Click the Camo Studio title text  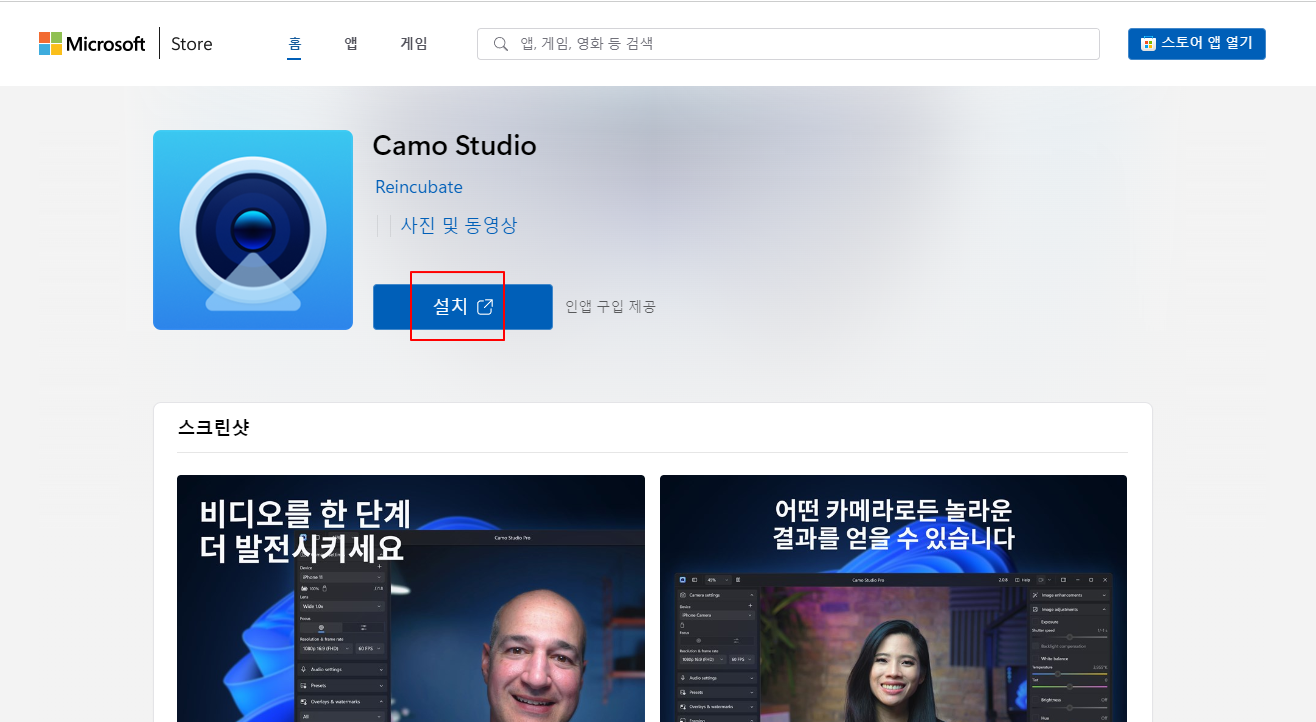(454, 146)
